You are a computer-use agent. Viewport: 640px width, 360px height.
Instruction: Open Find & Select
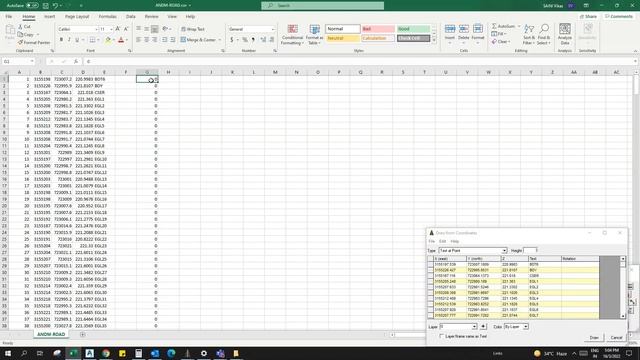544,34
